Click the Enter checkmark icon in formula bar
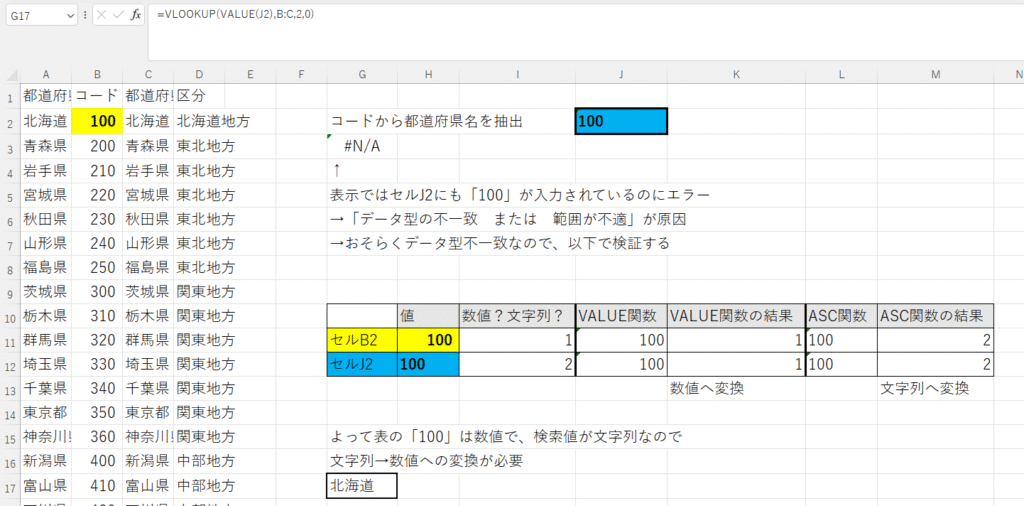The width and height of the screenshot is (1024, 506). point(119,16)
